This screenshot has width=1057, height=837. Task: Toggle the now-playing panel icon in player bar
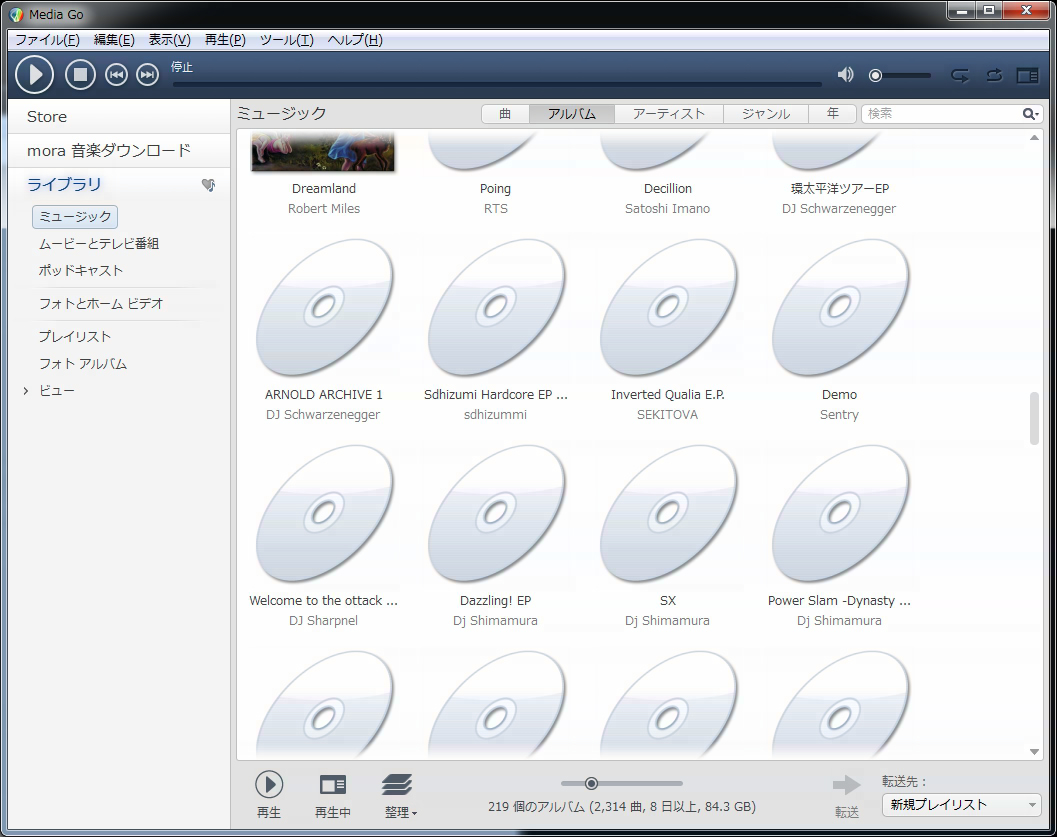click(1027, 75)
